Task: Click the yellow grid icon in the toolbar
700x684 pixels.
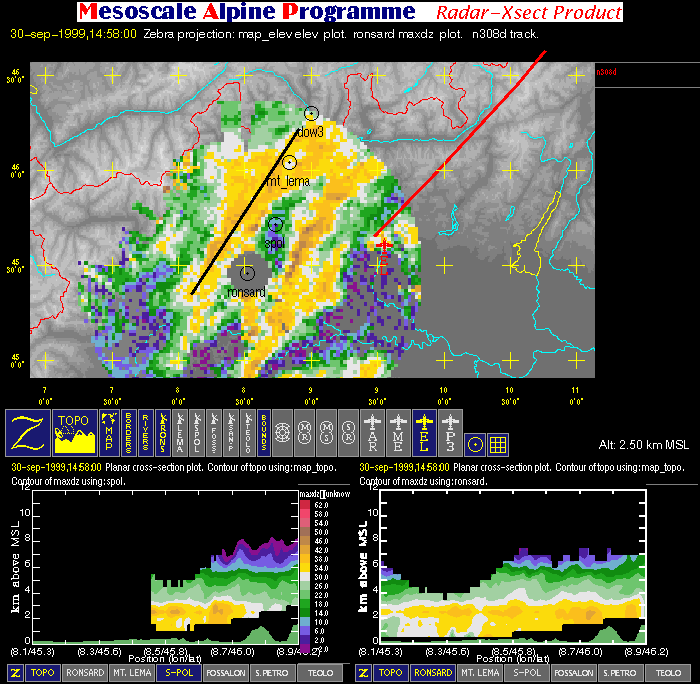Action: [x=500, y=442]
